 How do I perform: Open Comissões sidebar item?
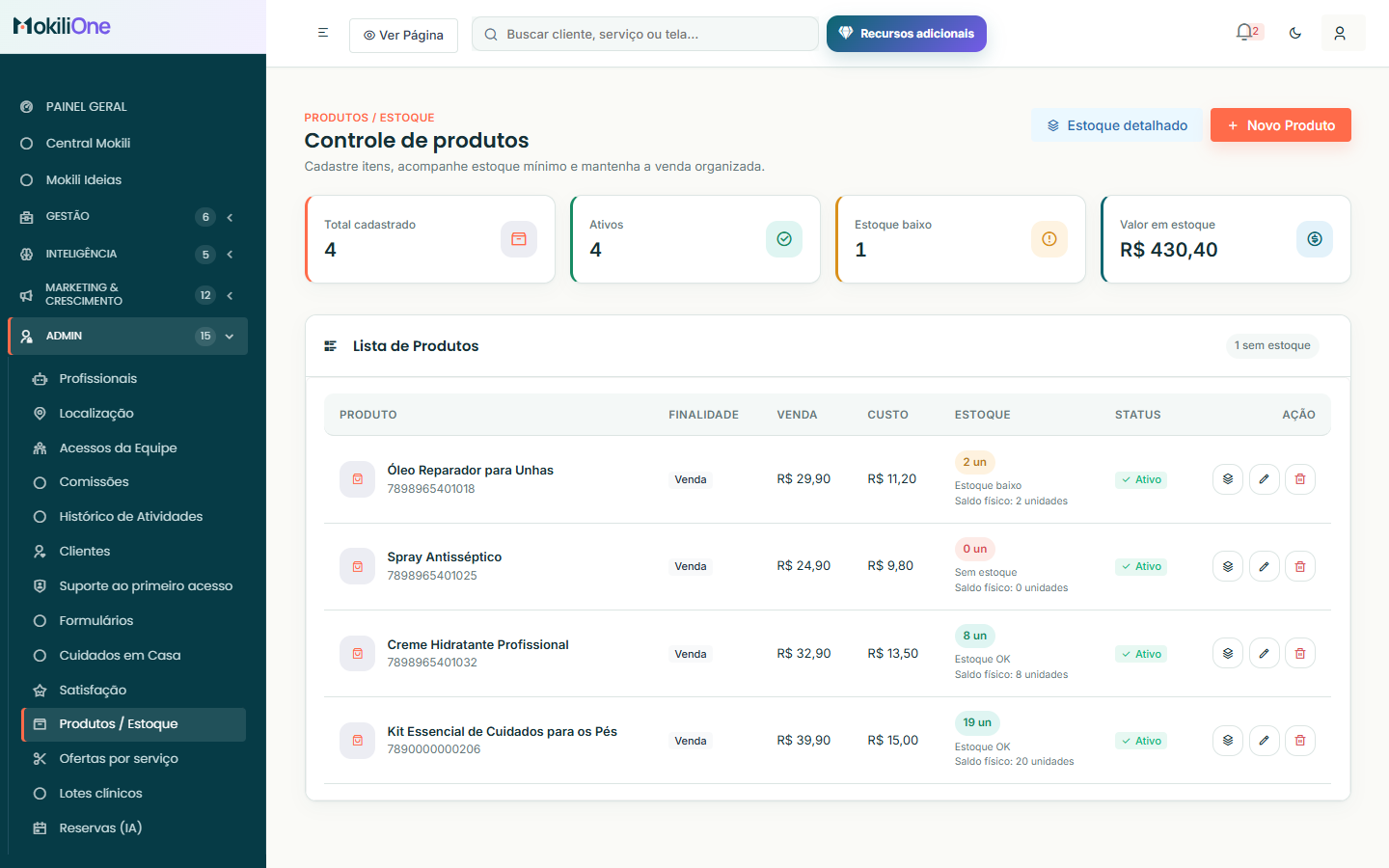tap(133, 482)
